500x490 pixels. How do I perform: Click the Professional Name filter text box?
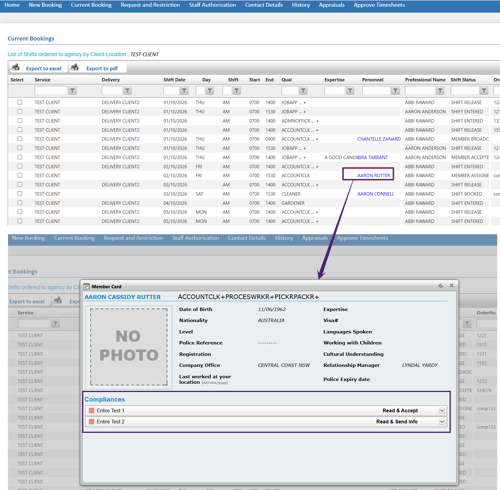tap(420, 90)
